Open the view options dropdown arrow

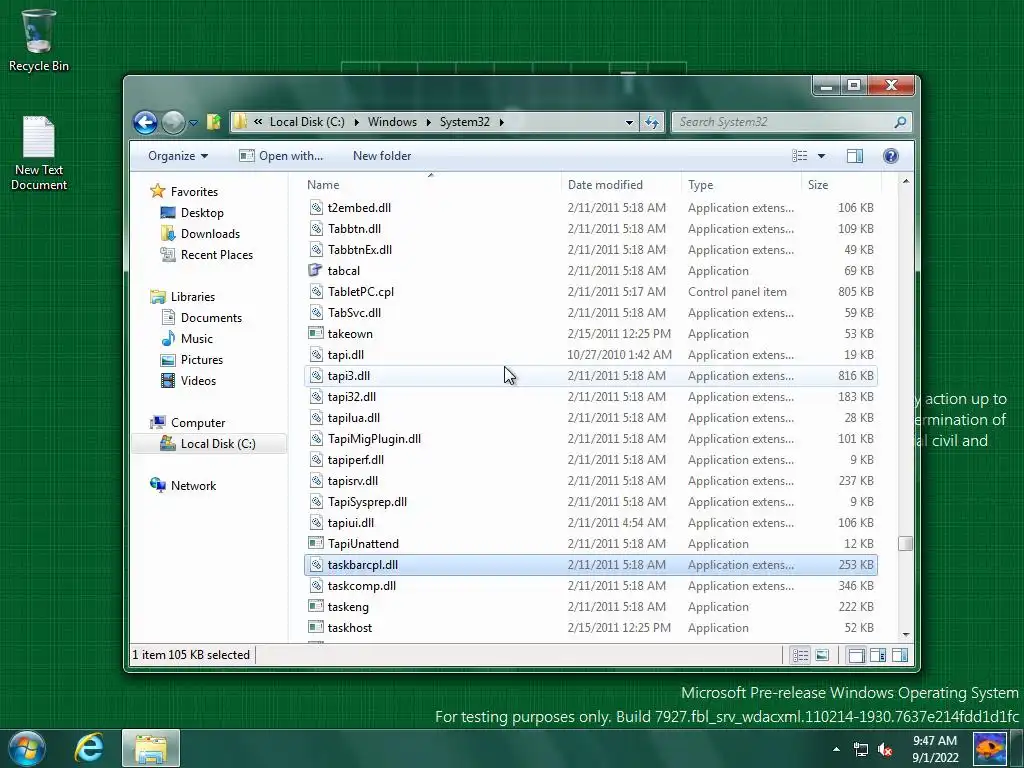click(822, 156)
